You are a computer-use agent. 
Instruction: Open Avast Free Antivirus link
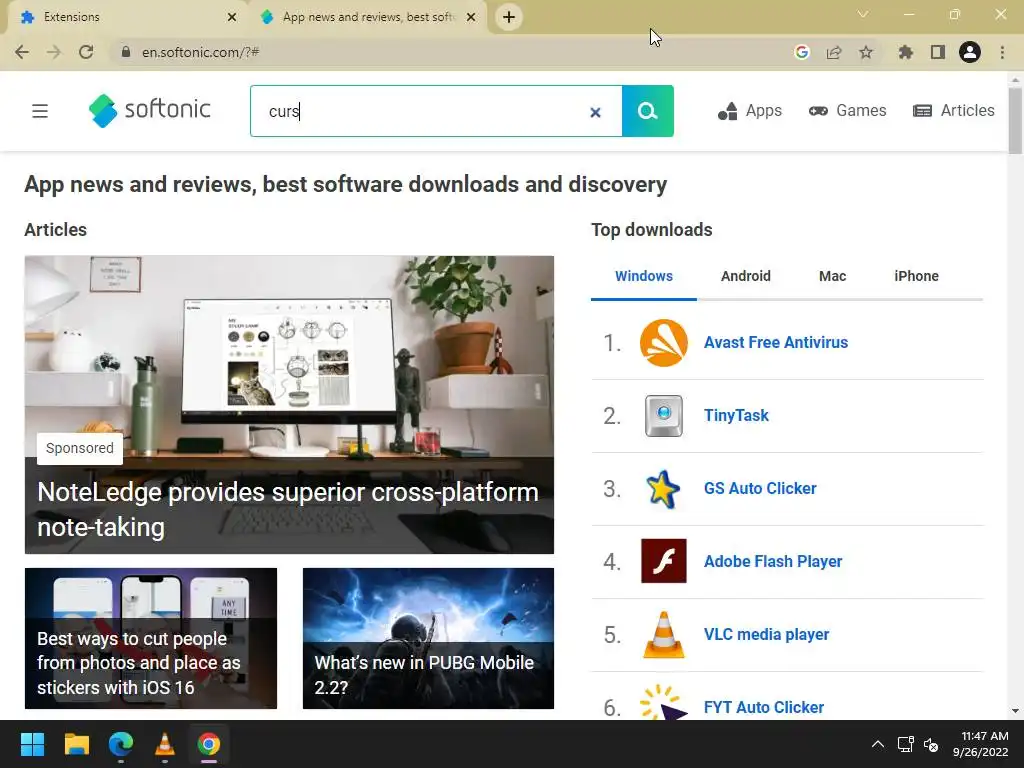(x=776, y=343)
